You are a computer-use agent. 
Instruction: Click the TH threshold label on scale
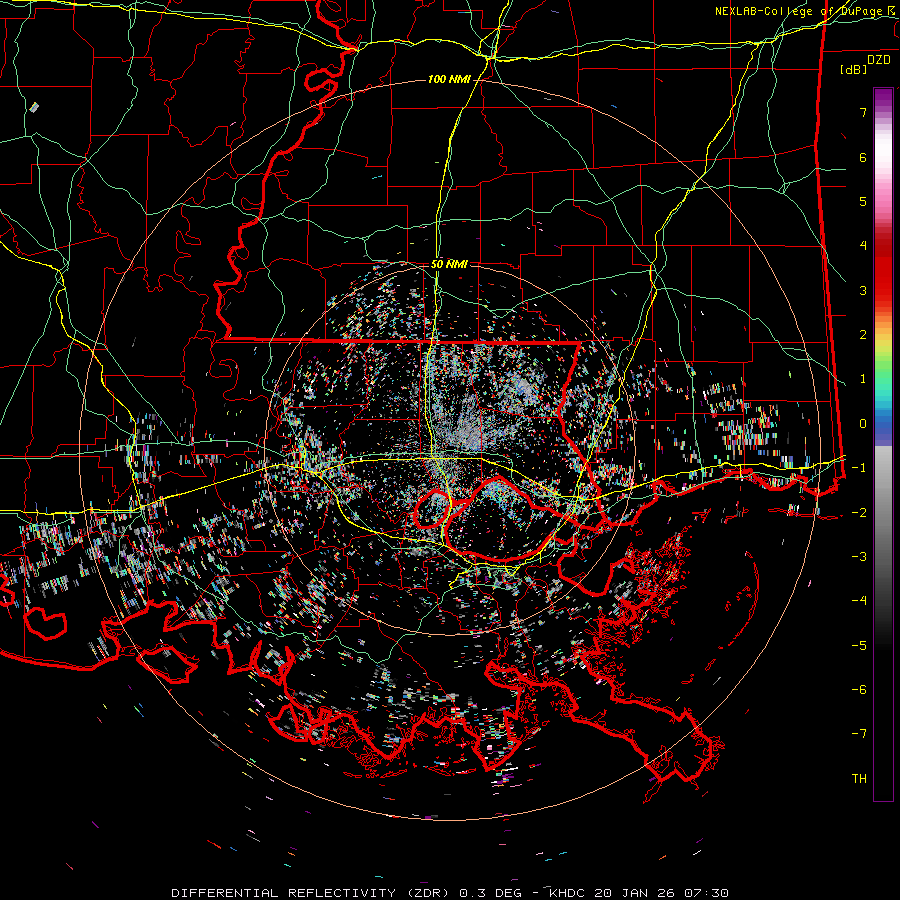click(859, 778)
